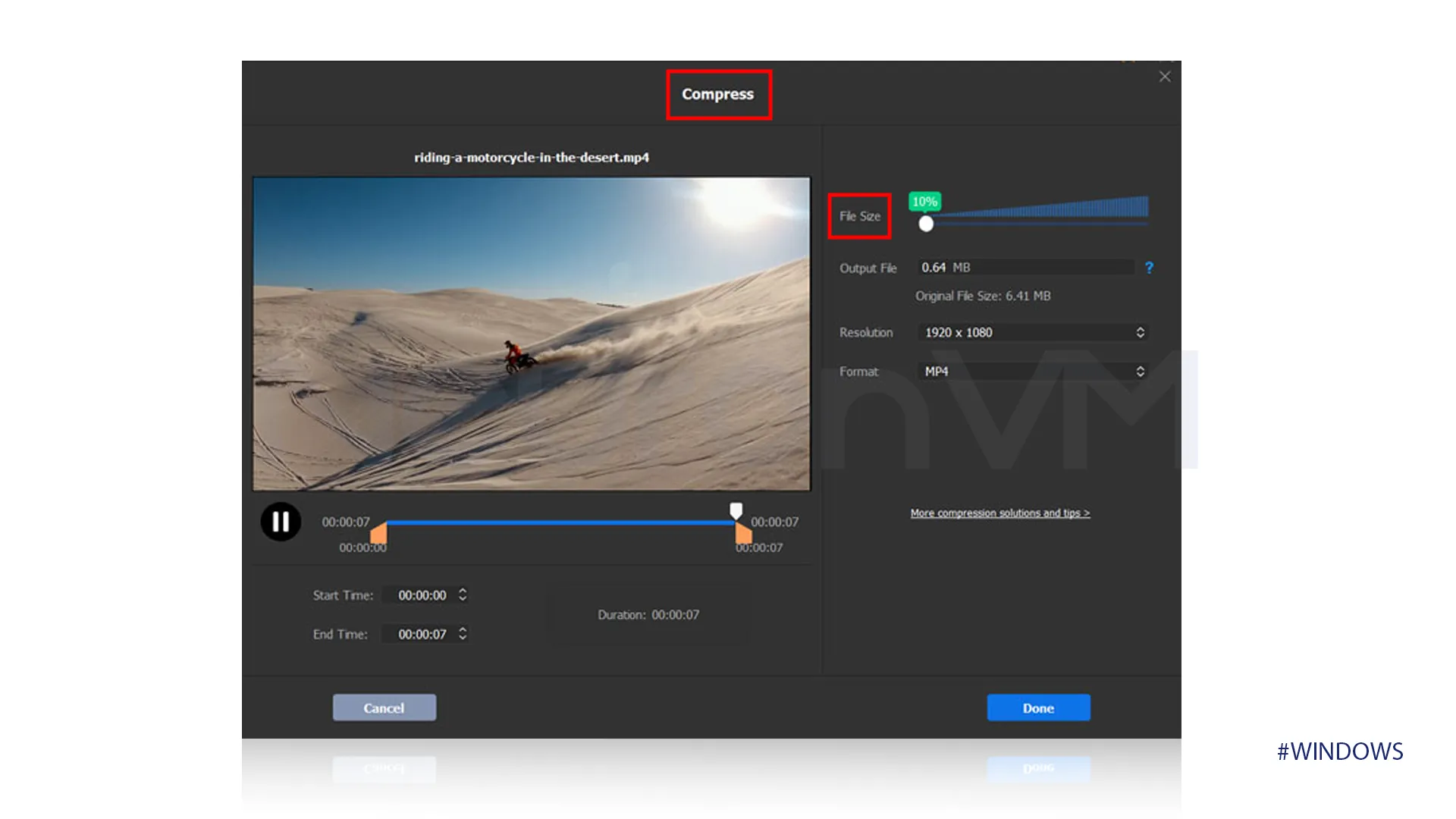1456x819 pixels.
Task: Click More compression solutions and tips link
Action: click(x=999, y=512)
